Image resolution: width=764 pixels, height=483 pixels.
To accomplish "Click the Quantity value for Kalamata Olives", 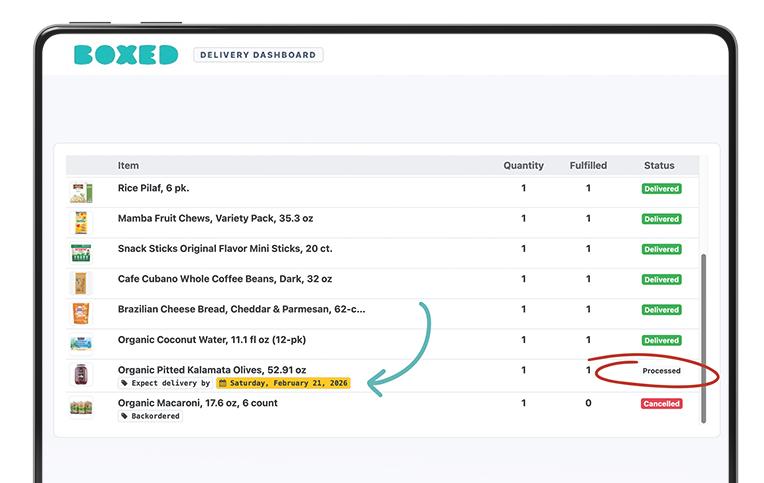I will 523,370.
